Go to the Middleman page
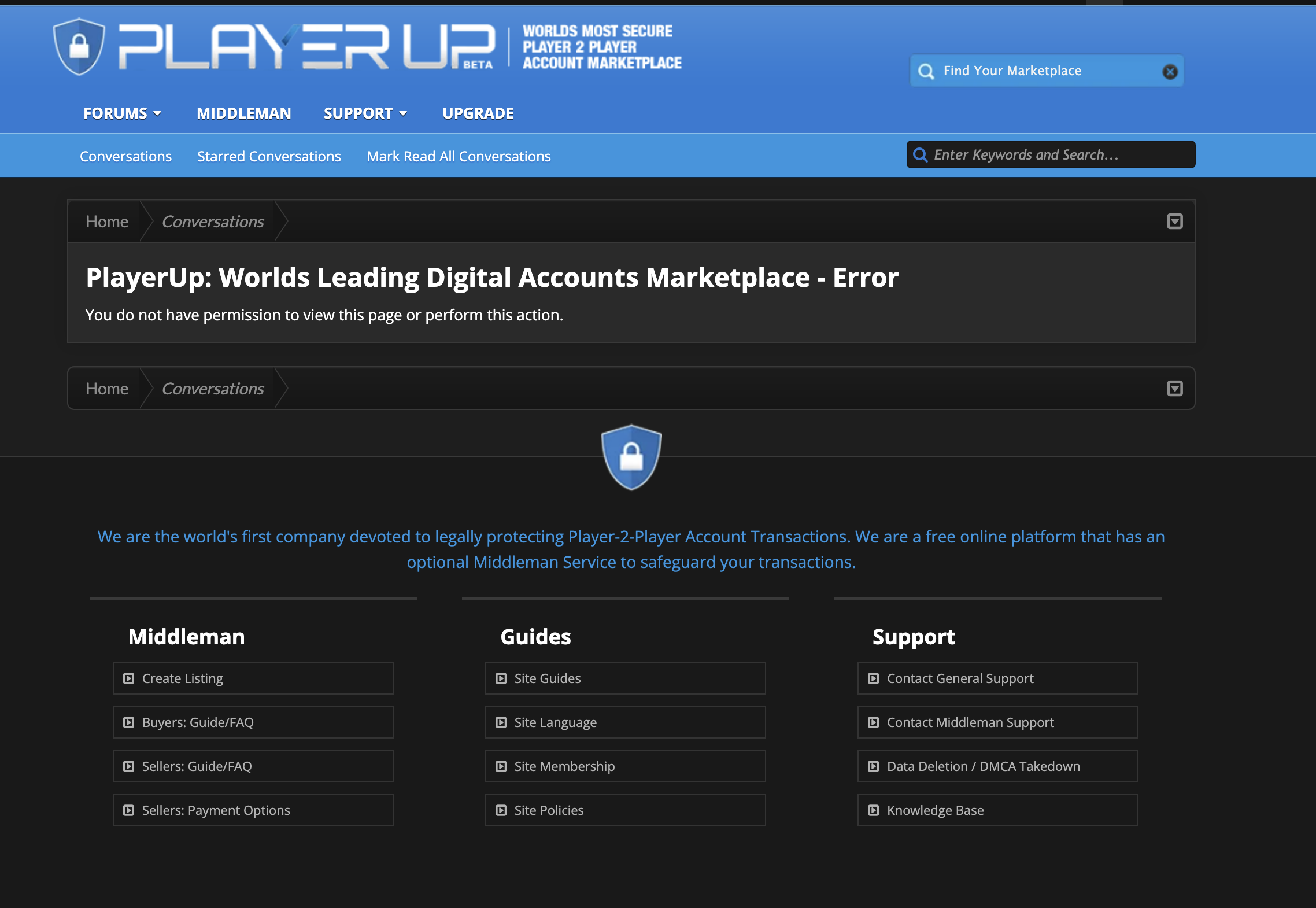The image size is (1316, 908). tap(244, 113)
